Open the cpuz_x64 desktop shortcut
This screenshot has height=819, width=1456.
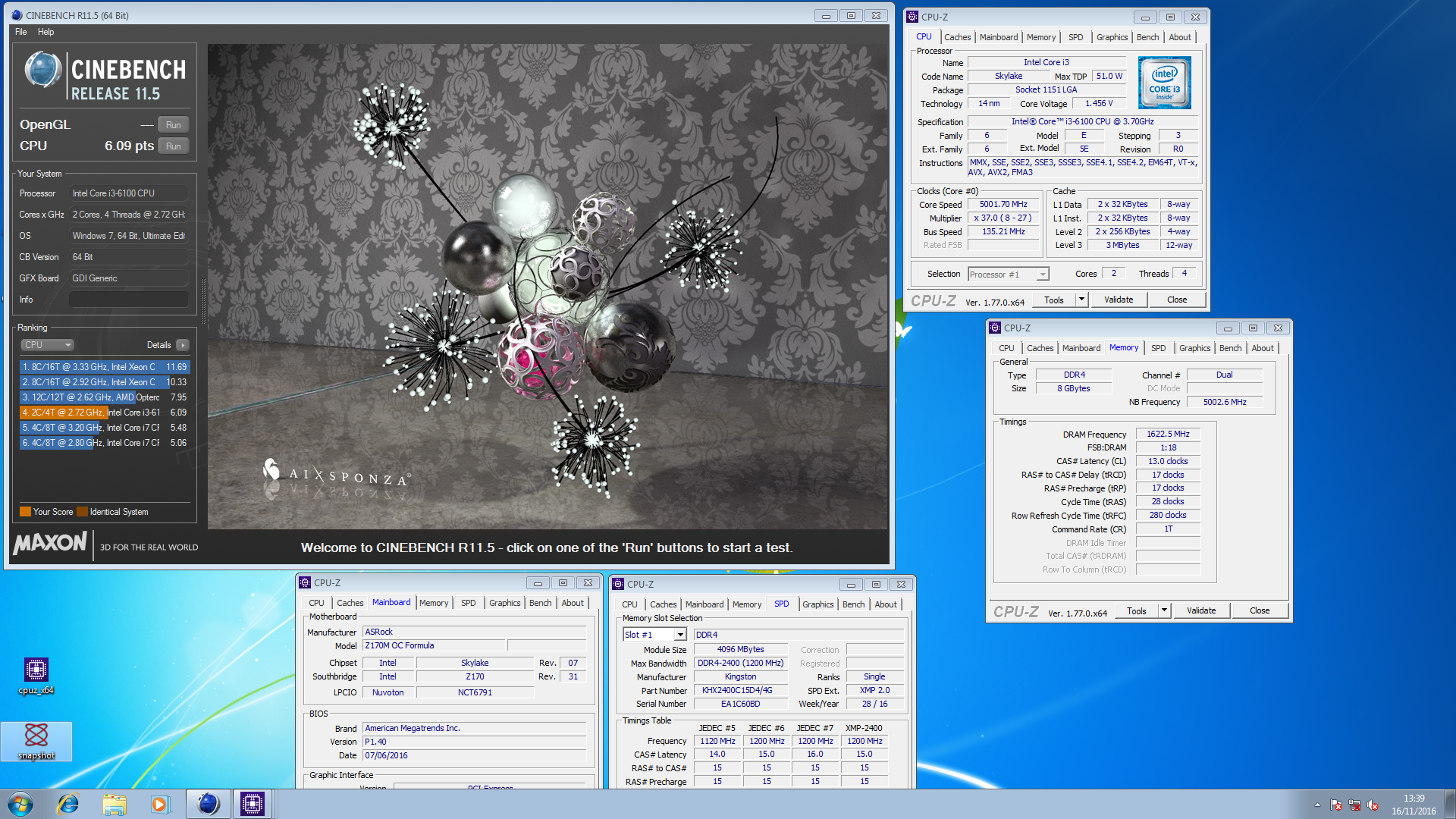point(36,674)
